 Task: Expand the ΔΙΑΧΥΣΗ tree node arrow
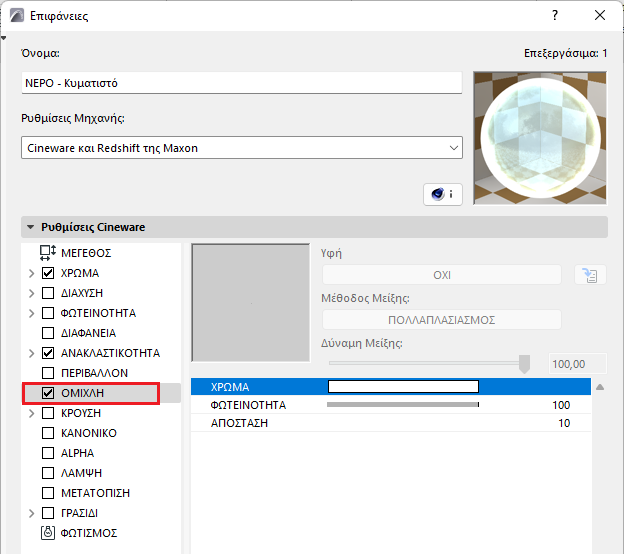click(31, 293)
